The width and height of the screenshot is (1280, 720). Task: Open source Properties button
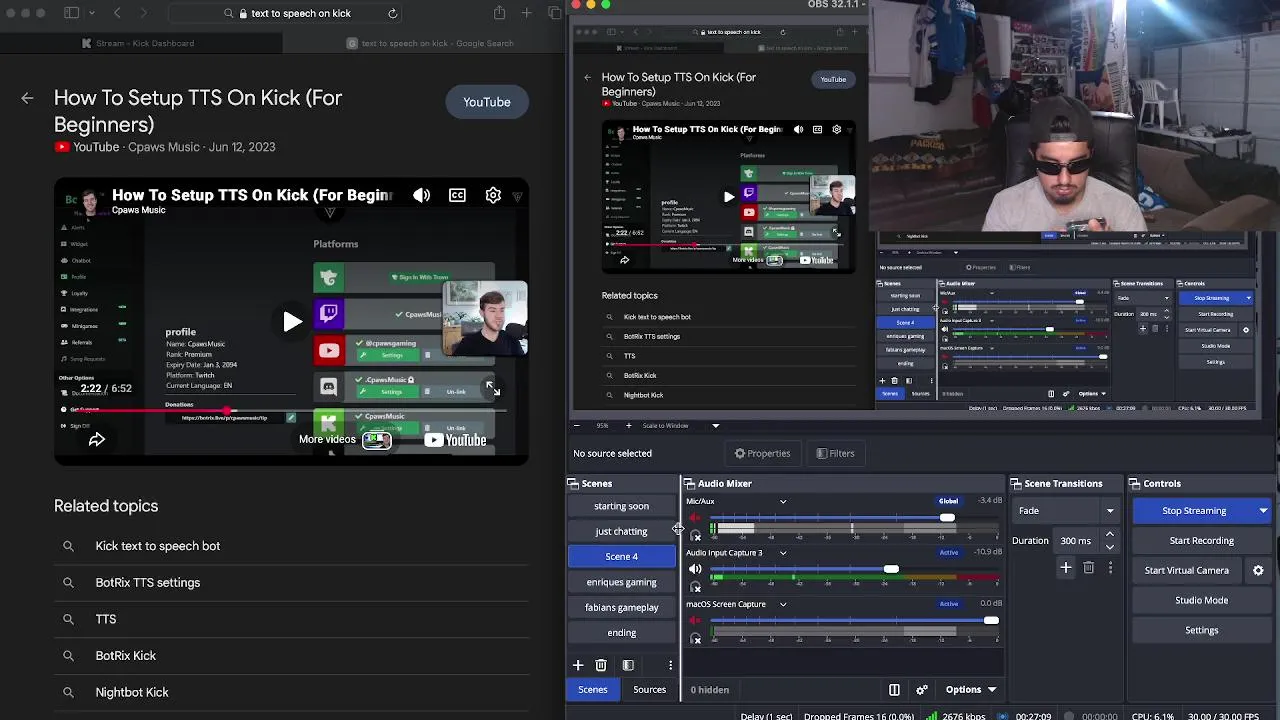(762, 453)
